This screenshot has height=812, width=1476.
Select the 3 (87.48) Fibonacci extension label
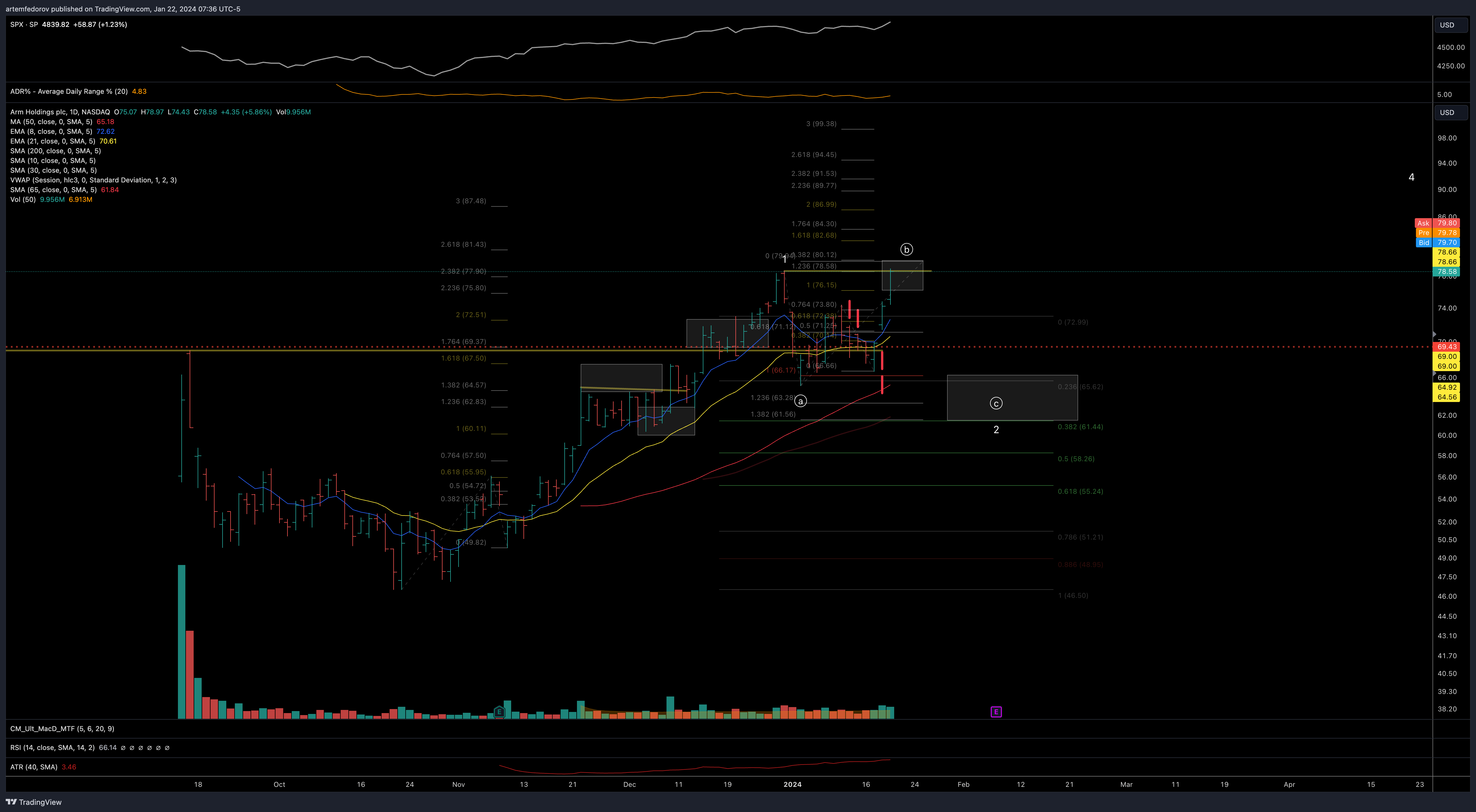point(471,201)
